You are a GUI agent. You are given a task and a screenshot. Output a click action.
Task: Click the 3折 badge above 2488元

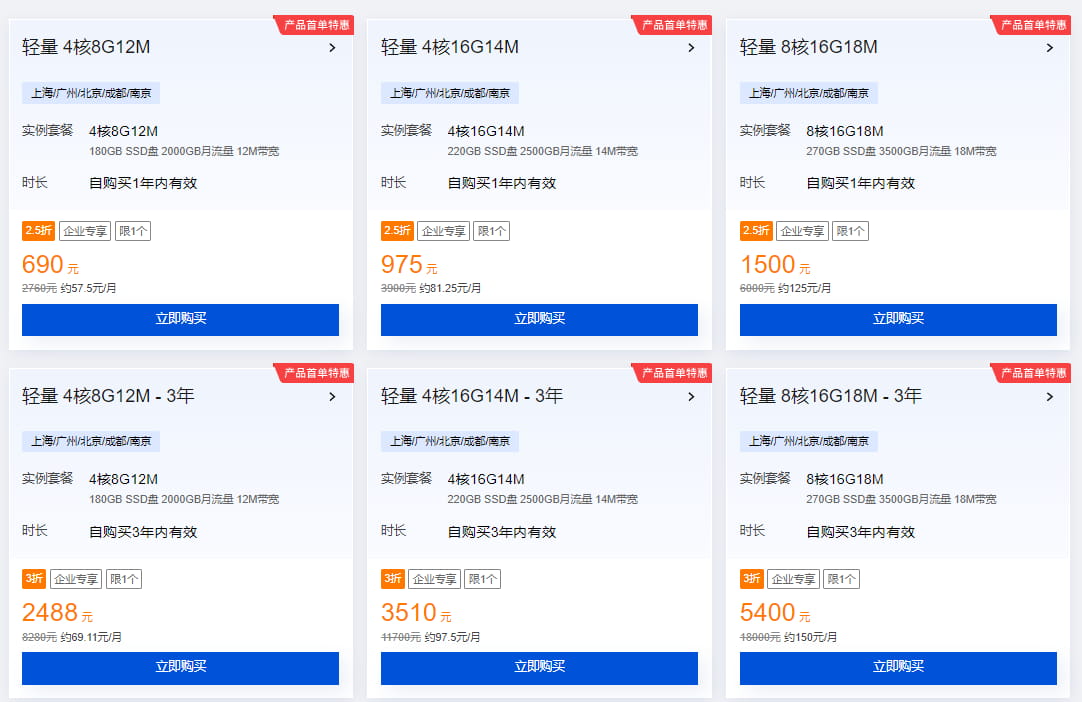click(34, 578)
